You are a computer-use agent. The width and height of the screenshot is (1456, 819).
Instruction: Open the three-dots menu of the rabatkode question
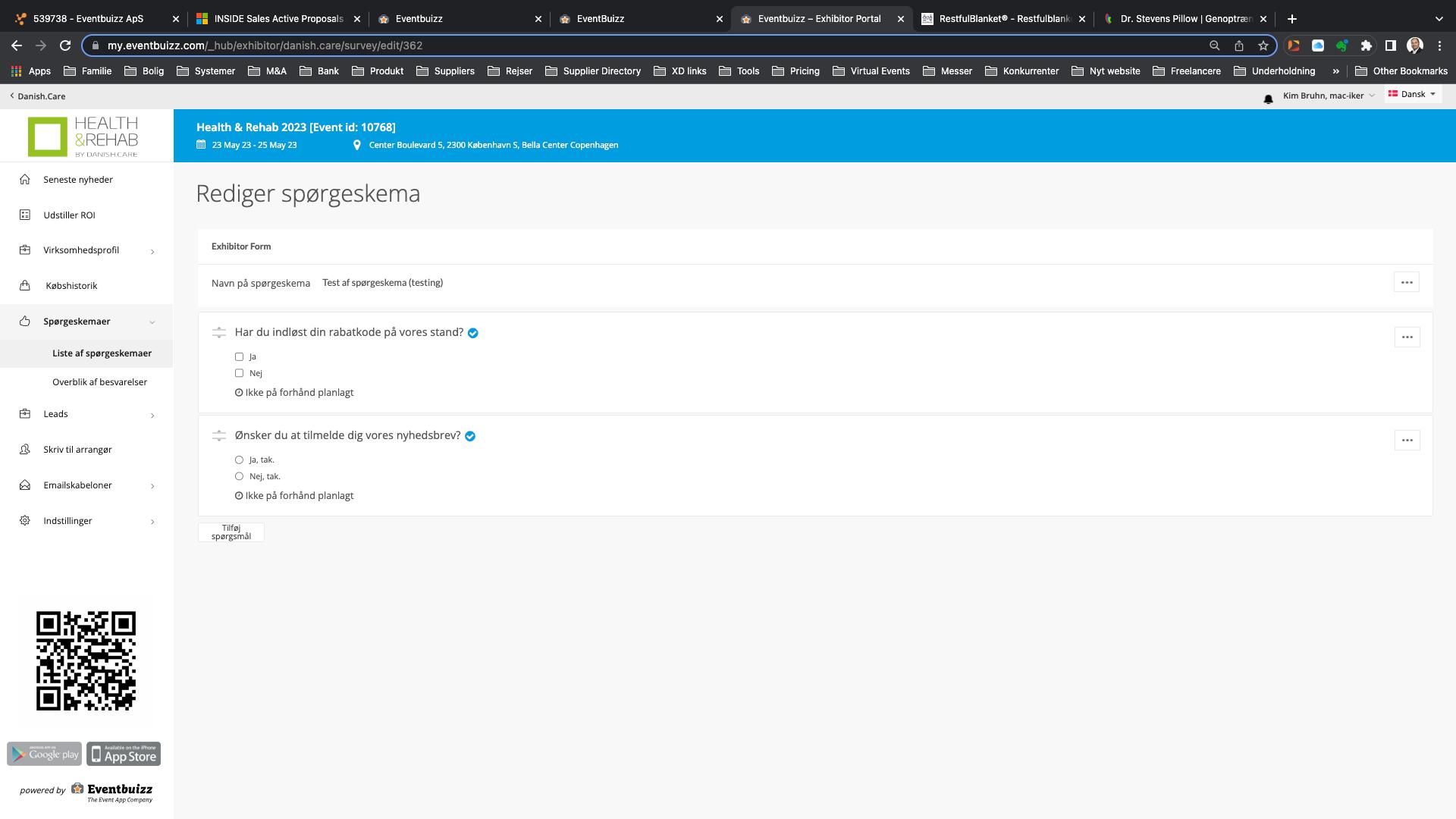[1407, 337]
